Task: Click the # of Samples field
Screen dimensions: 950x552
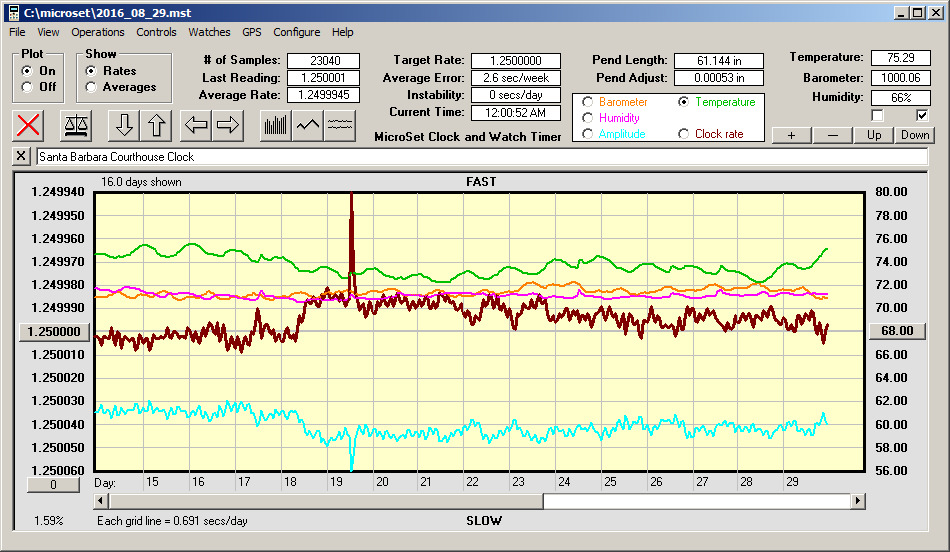Action: [324, 61]
